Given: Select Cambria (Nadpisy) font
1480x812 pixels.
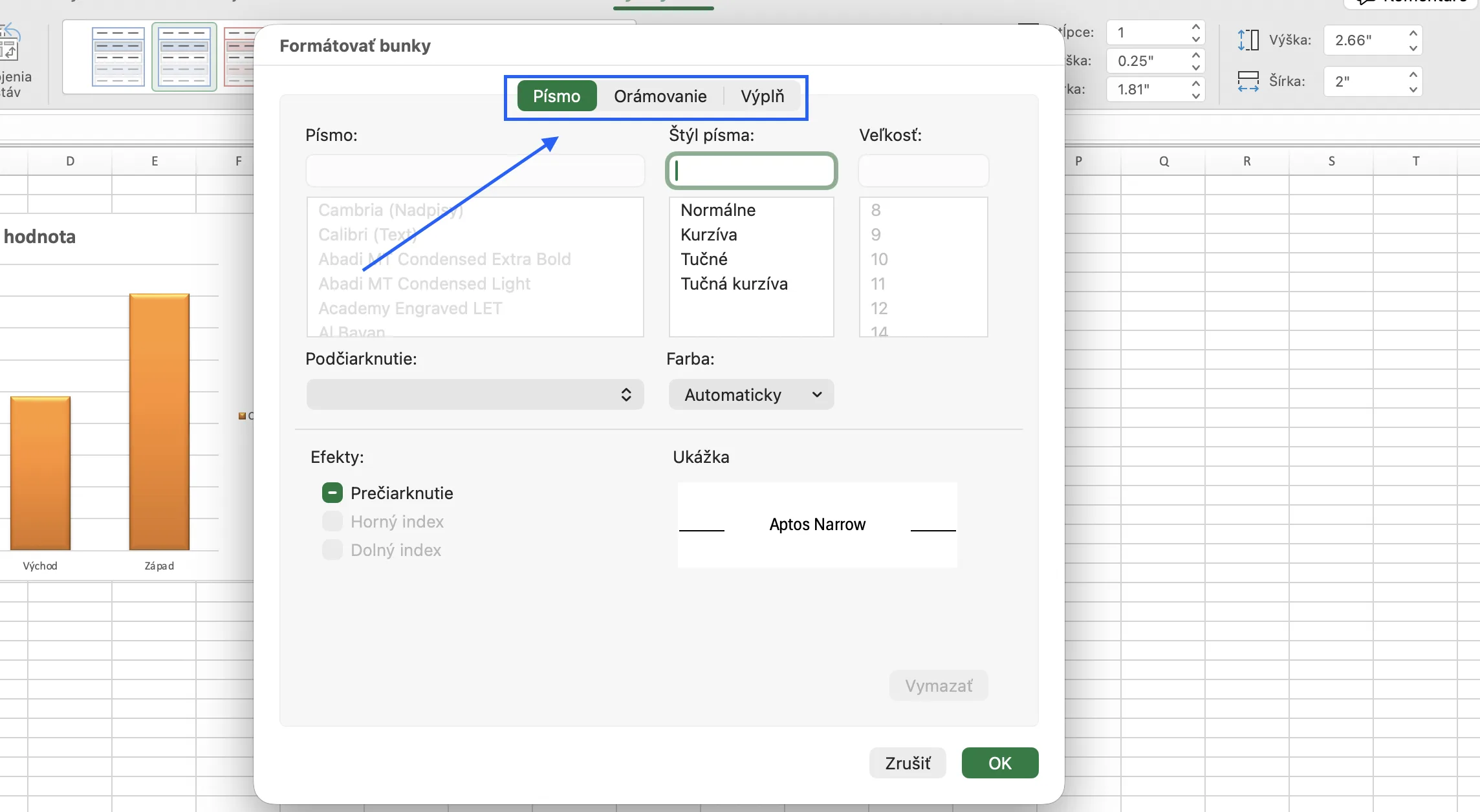Looking at the screenshot, I should point(391,210).
